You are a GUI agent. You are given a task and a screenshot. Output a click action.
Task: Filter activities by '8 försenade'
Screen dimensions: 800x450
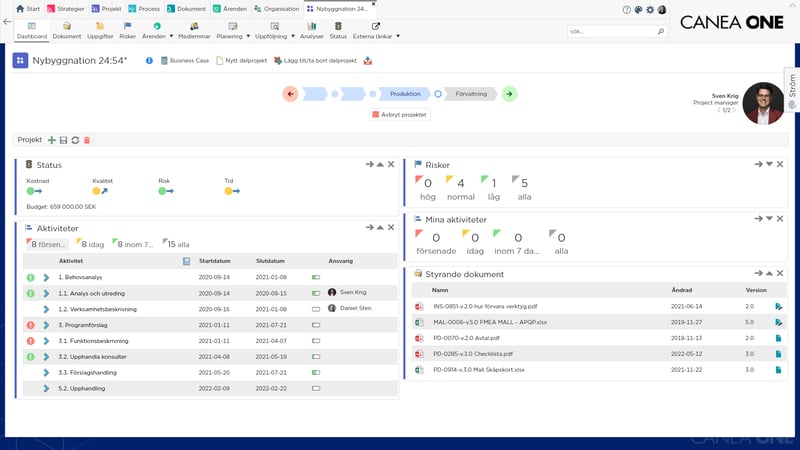[x=48, y=243]
